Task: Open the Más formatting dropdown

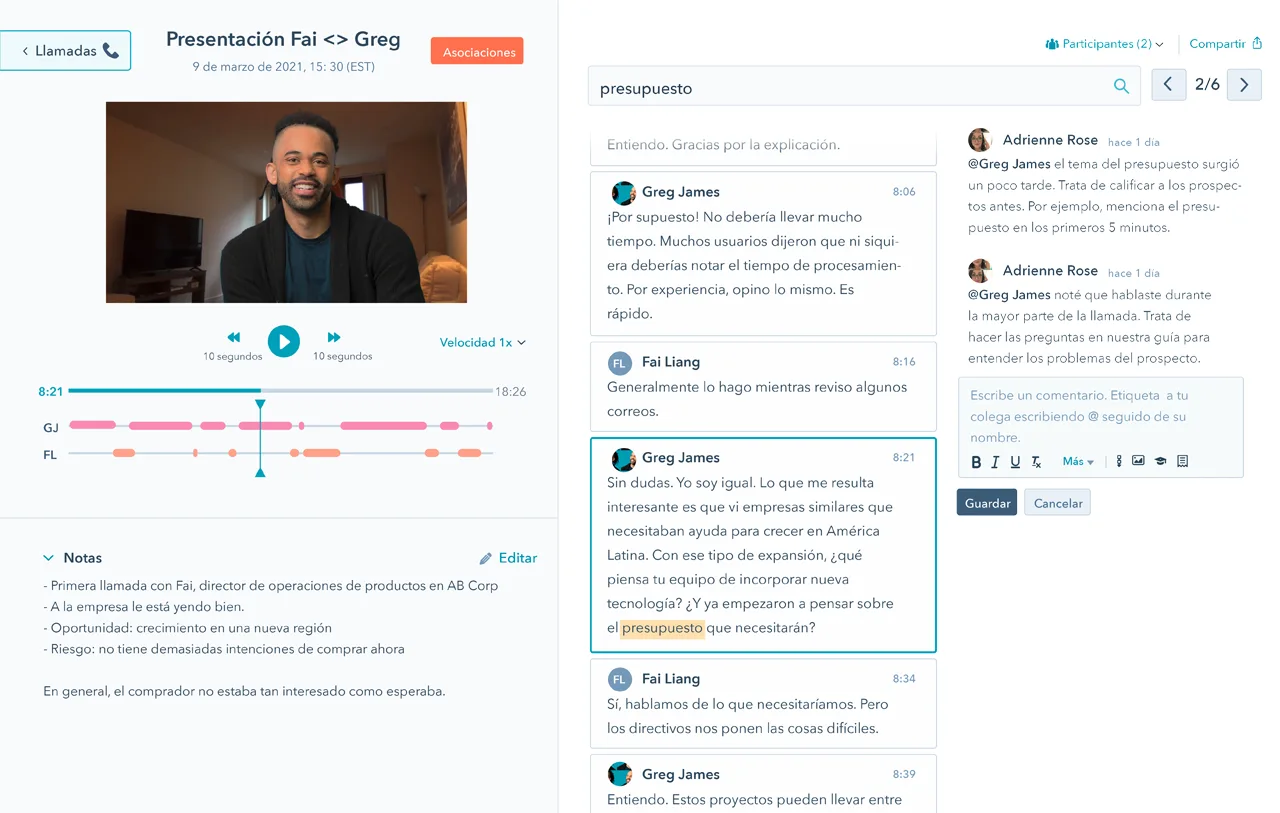Action: click(x=1078, y=462)
